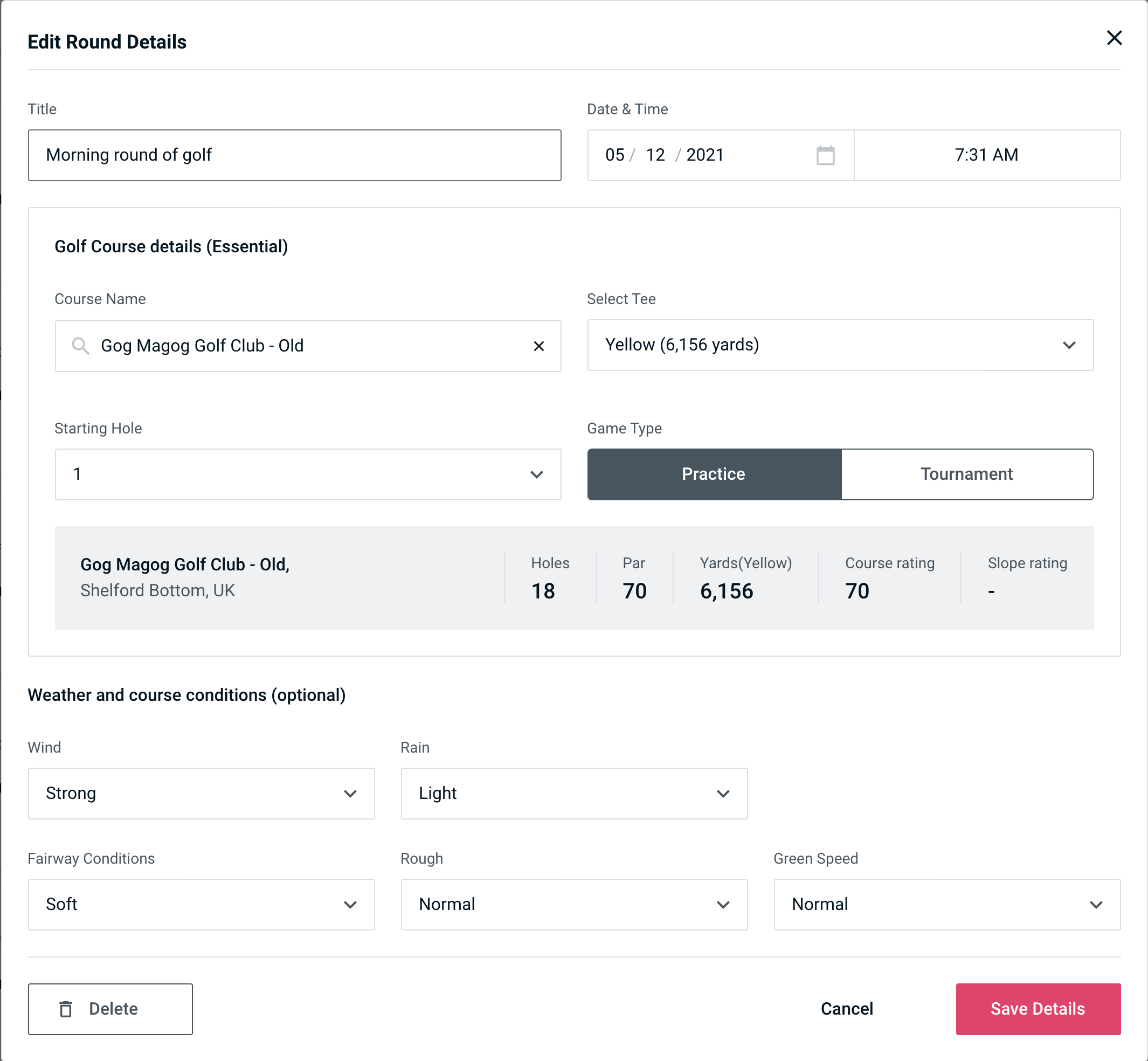Click the calendar icon for date picker

(825, 155)
